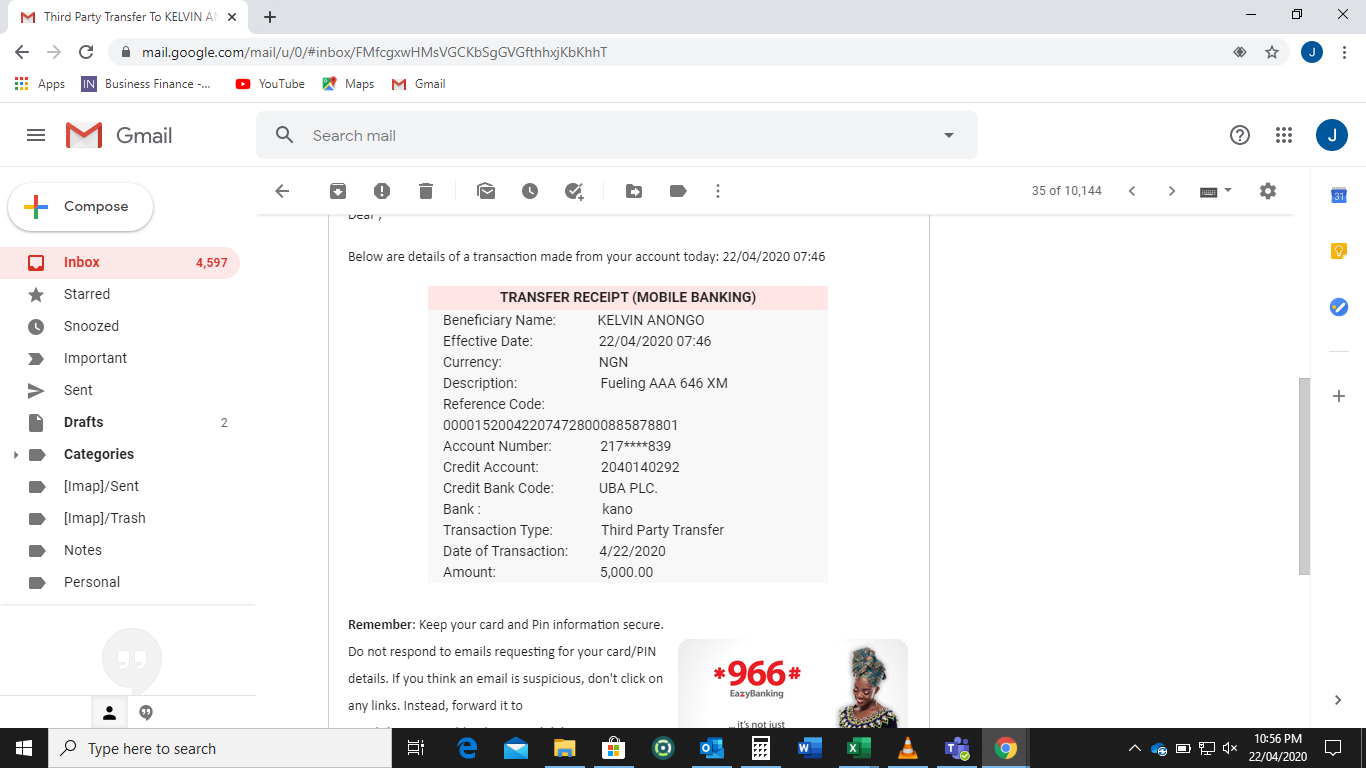Click the *966# EazyBanking banner image
The height and width of the screenshot is (768, 1366).
(793, 684)
